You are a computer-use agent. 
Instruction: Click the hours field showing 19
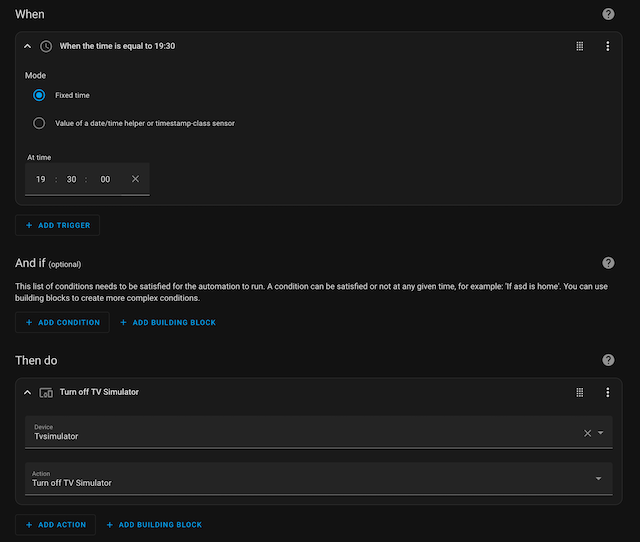click(x=41, y=179)
